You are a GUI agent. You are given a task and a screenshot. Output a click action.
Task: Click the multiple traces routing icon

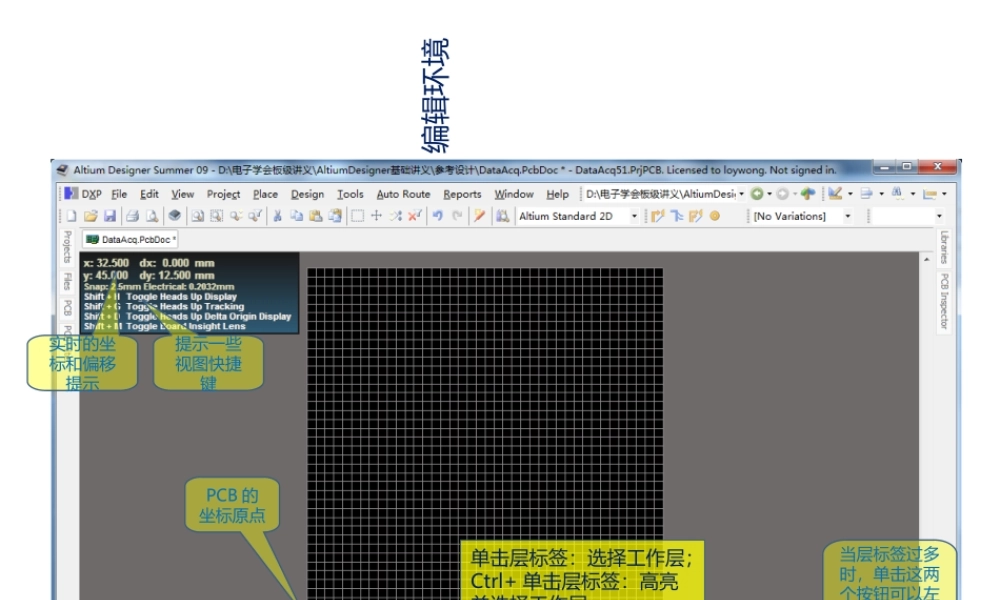click(696, 216)
